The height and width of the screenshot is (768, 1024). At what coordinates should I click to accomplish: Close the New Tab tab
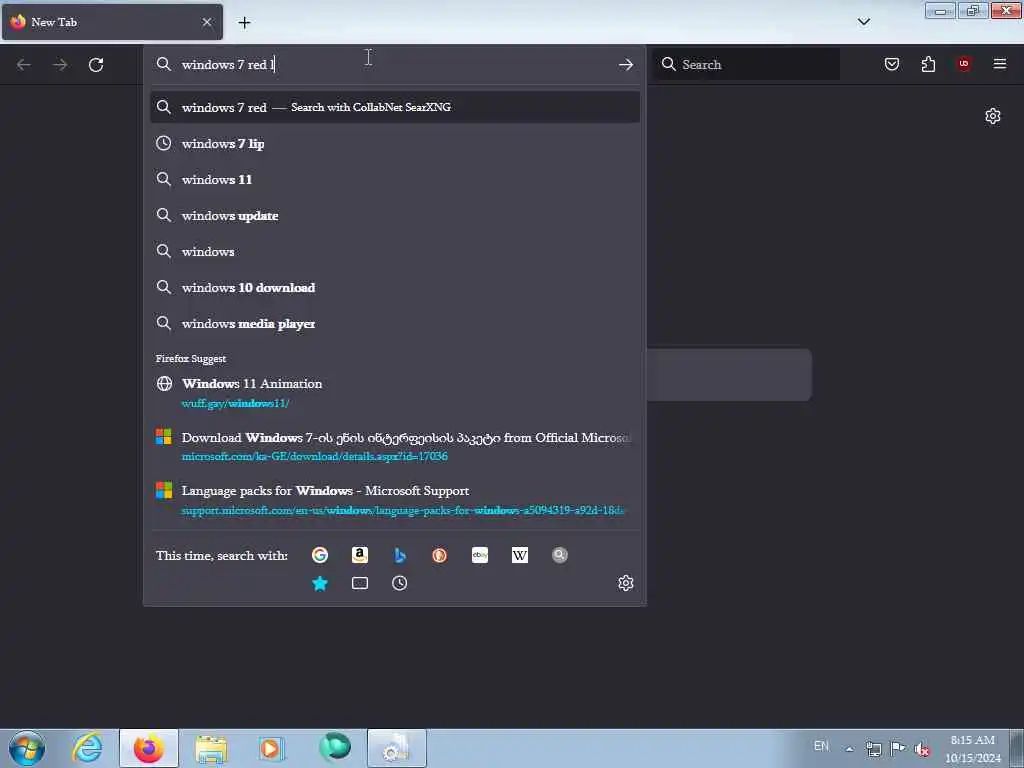coord(207,22)
